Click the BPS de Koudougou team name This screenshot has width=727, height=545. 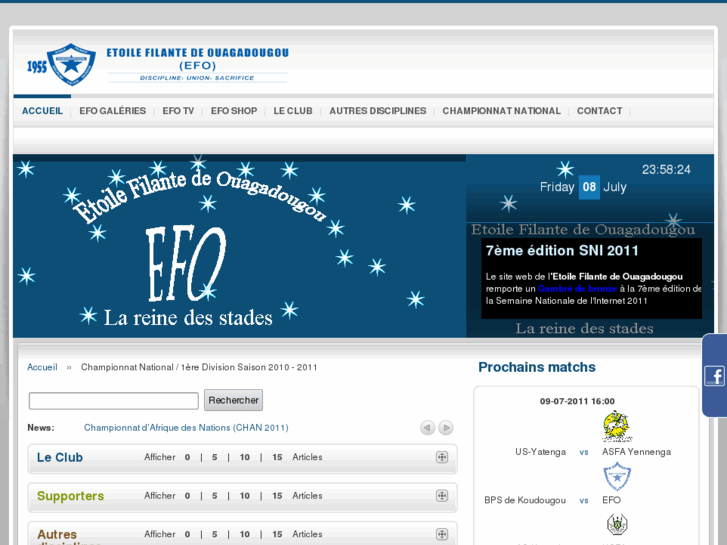click(525, 500)
